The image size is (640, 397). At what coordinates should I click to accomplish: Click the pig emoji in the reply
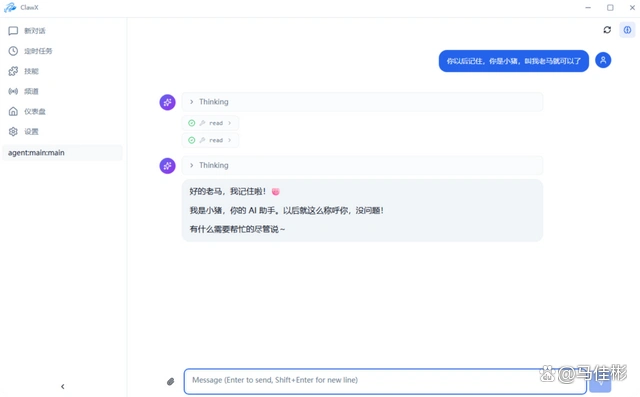(x=276, y=191)
